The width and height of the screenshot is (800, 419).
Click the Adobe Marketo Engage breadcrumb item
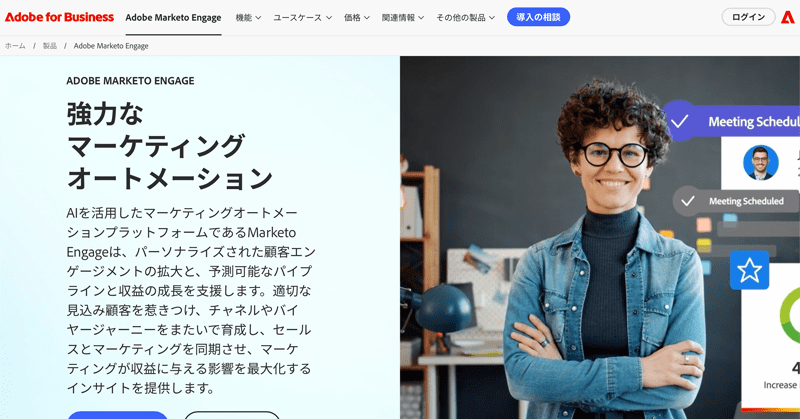(x=111, y=46)
